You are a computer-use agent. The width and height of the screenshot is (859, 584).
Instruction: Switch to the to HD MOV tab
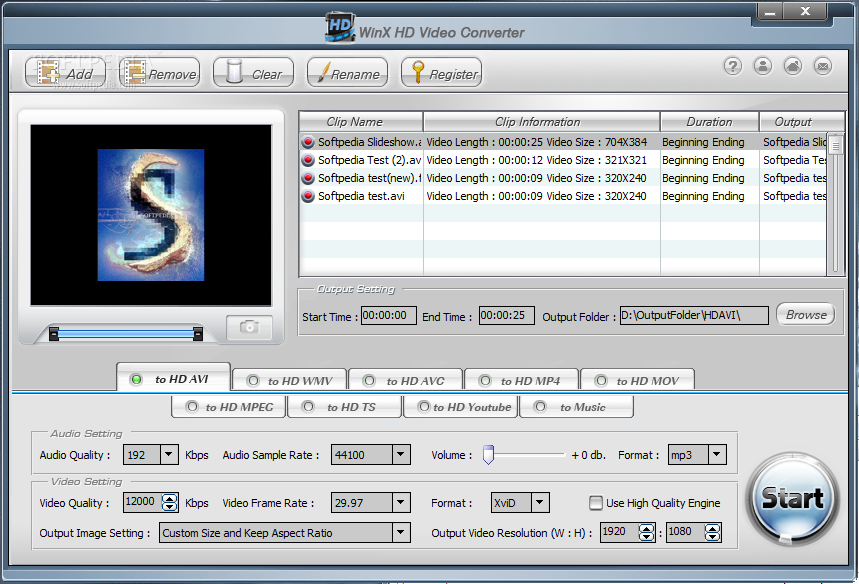click(638, 380)
